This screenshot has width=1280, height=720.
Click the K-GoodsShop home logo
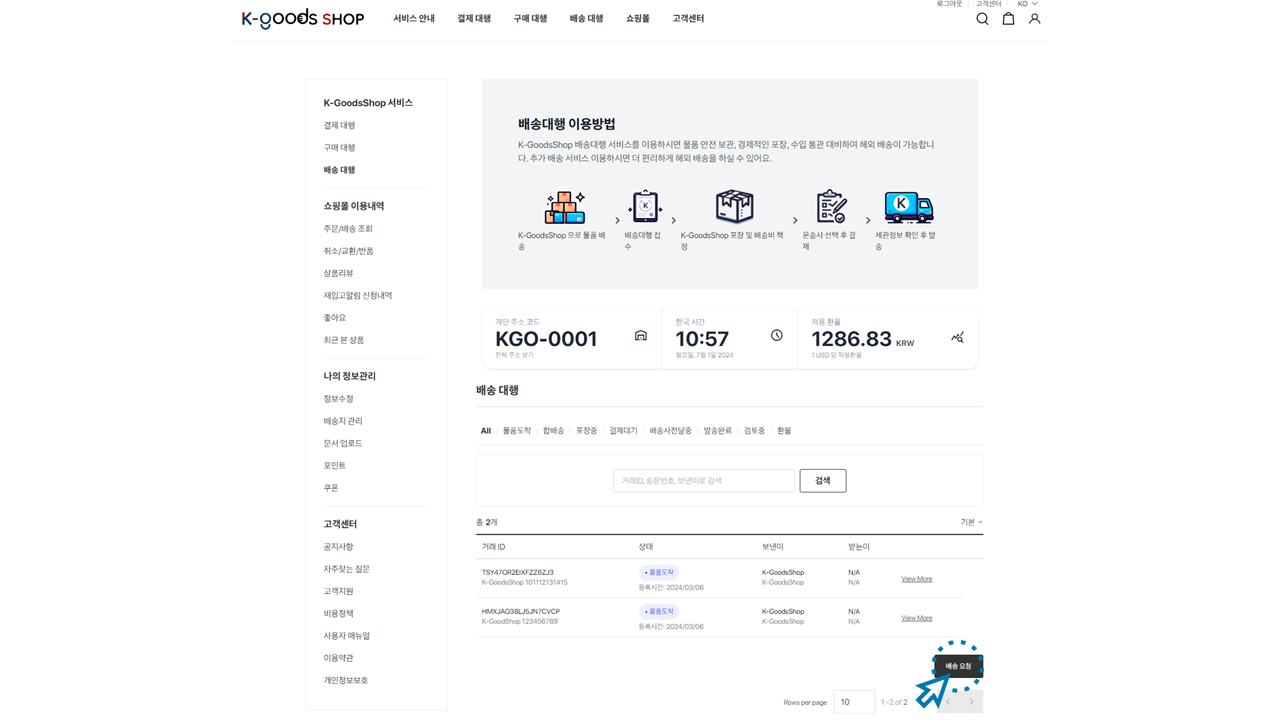point(302,19)
